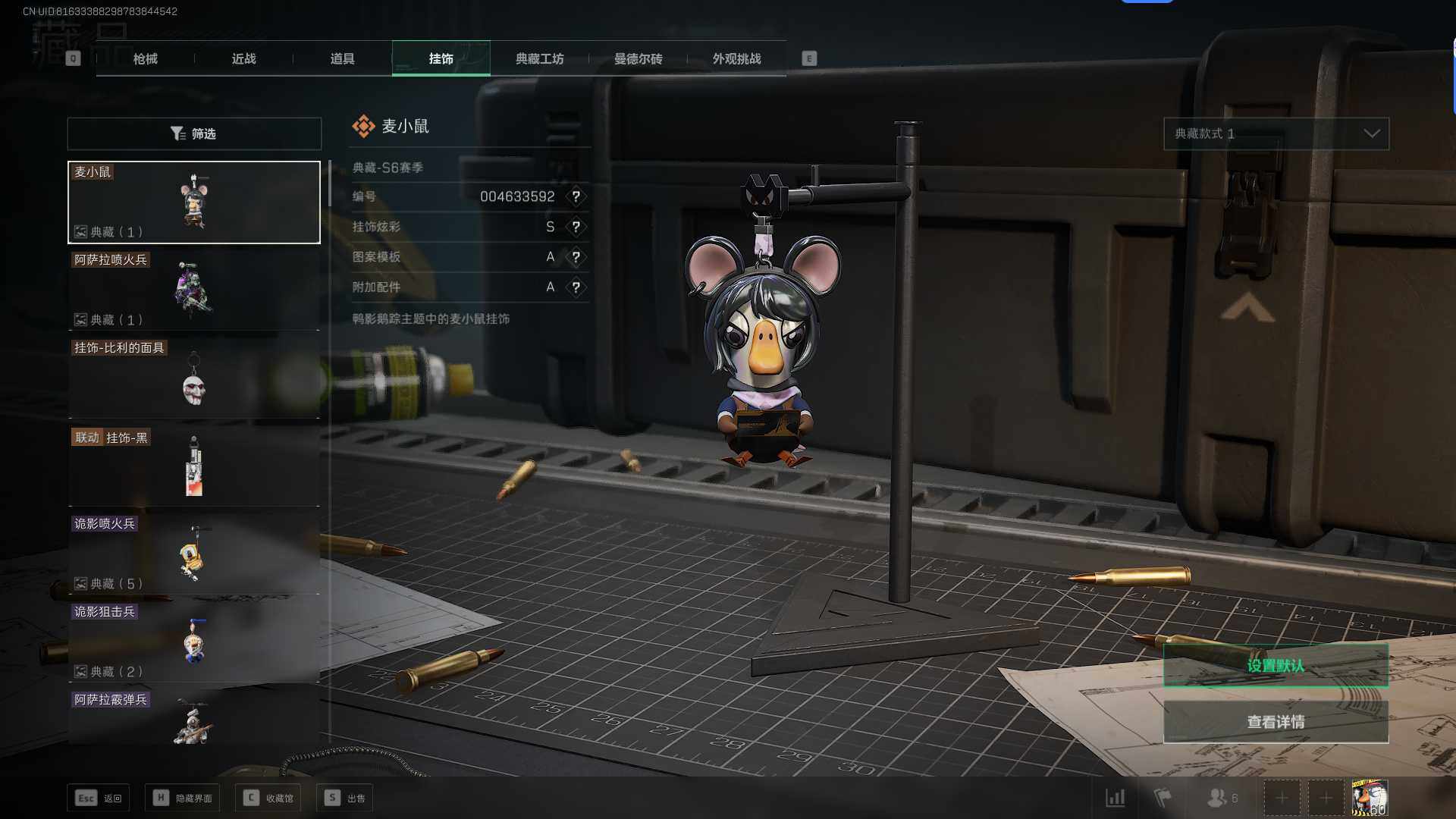This screenshot has height=819, width=1456.
Task: Click the flags icon in bottom bar
Action: coord(1162,798)
